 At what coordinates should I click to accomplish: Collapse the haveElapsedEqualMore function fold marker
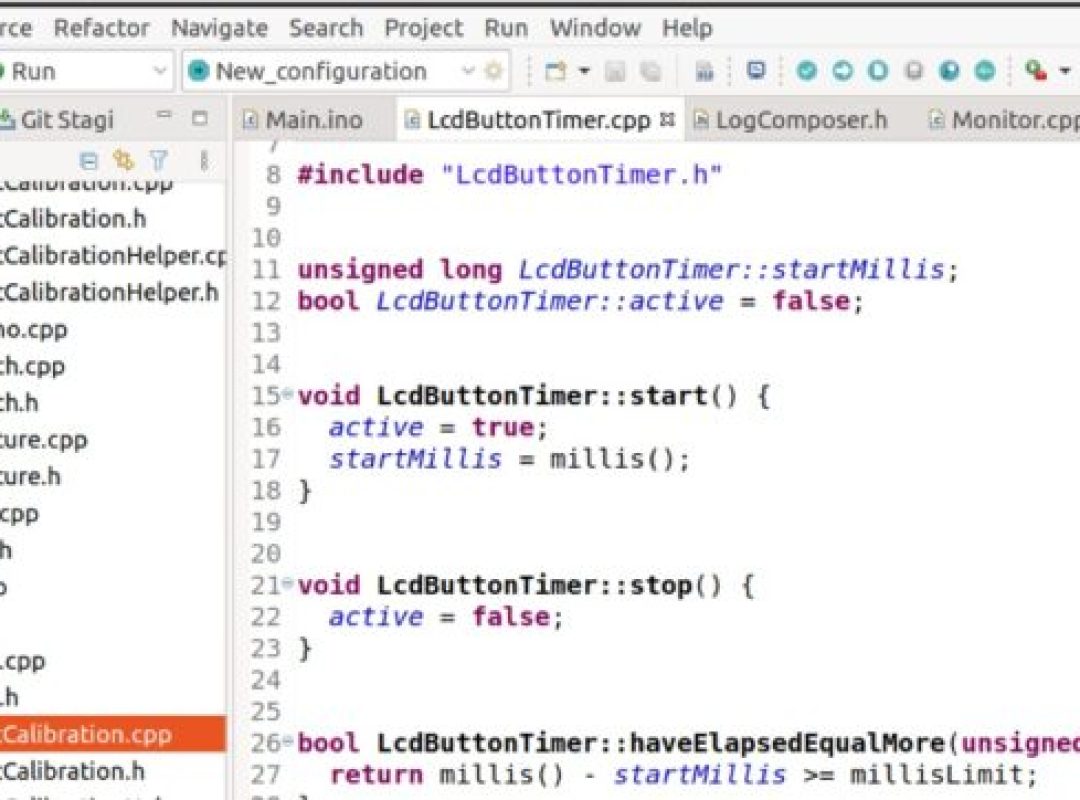point(287,741)
